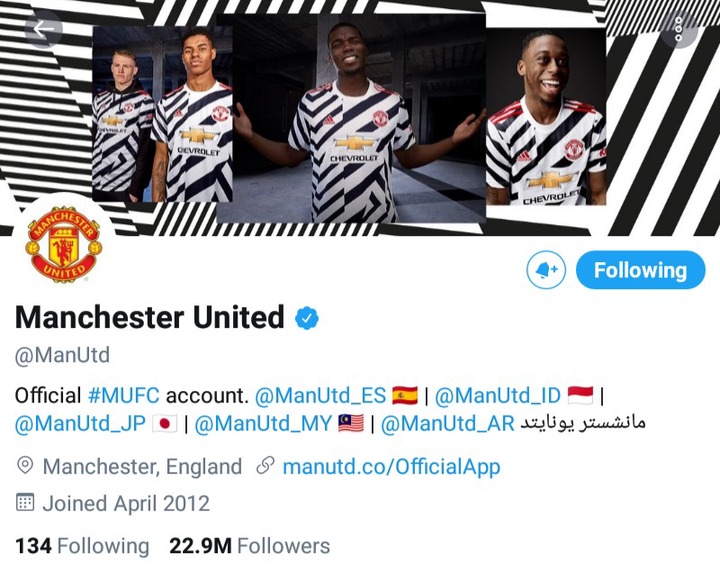Open the @ManUtd_MY profile link
720x572 pixels.
coord(263,423)
